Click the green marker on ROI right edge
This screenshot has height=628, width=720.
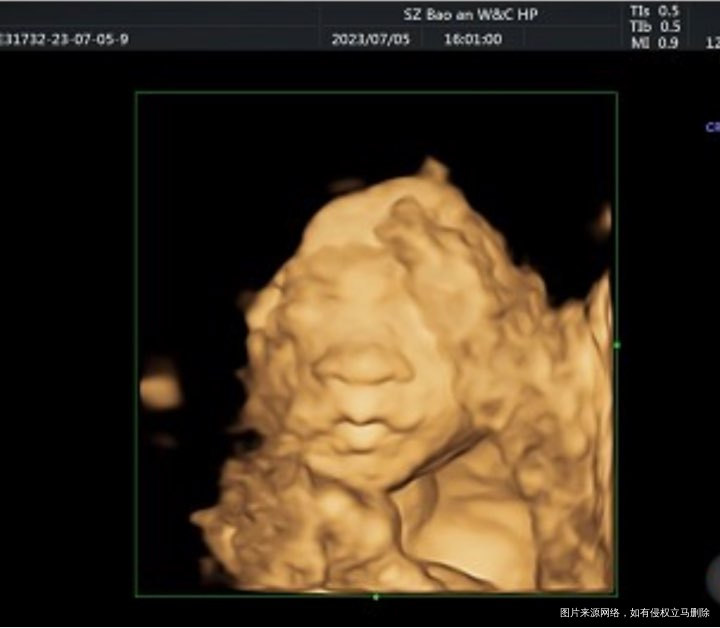(616, 345)
